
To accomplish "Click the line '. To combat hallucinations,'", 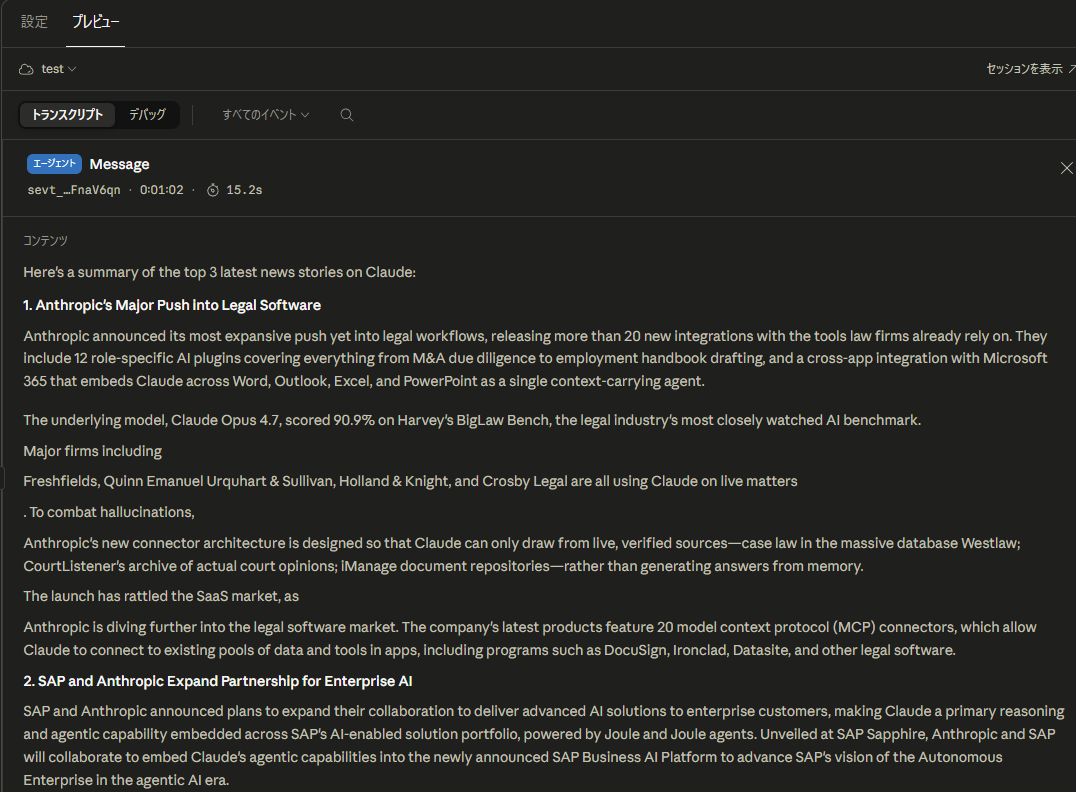I will point(109,512).
